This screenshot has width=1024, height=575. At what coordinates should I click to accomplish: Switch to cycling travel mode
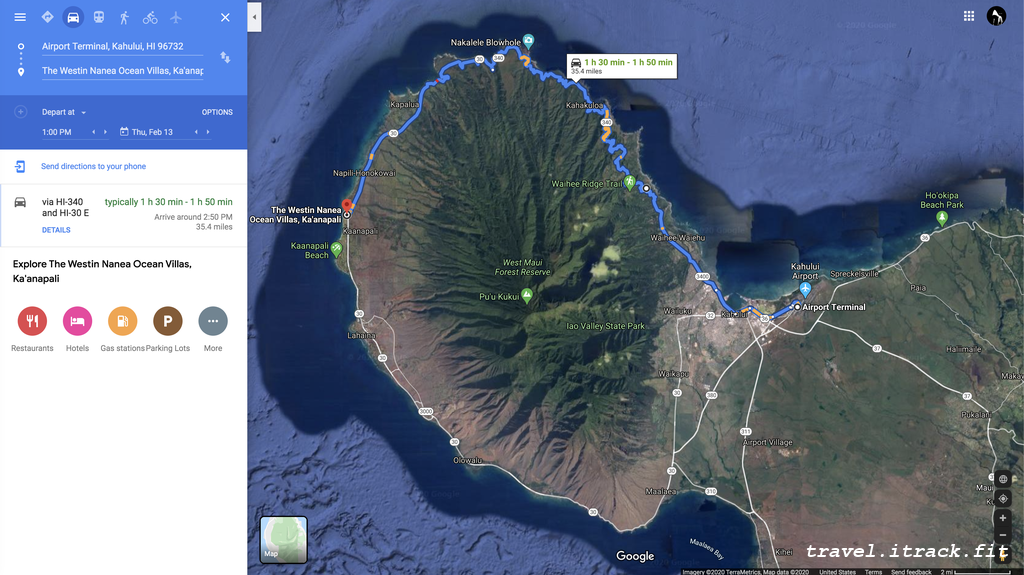150,18
